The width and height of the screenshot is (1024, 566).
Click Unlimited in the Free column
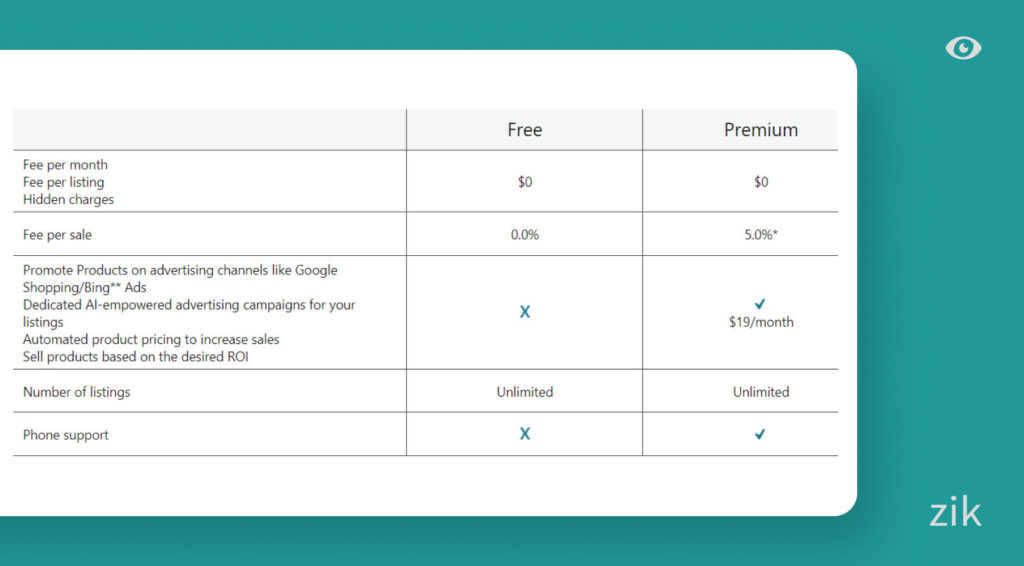point(525,392)
